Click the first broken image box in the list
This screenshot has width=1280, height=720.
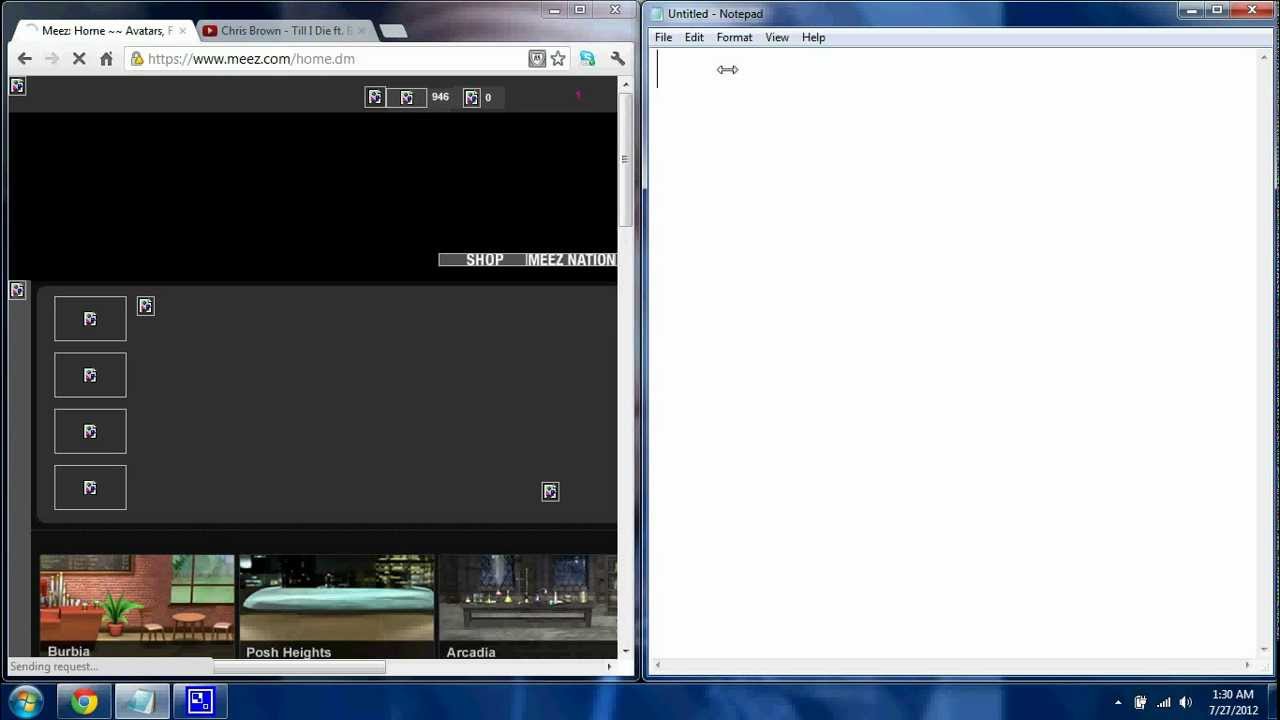[x=90, y=319]
